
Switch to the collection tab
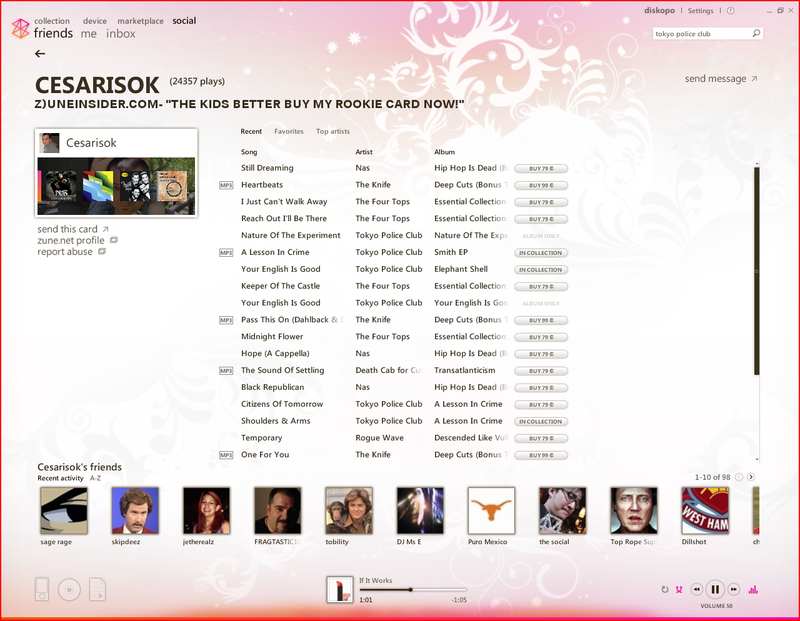pos(52,21)
